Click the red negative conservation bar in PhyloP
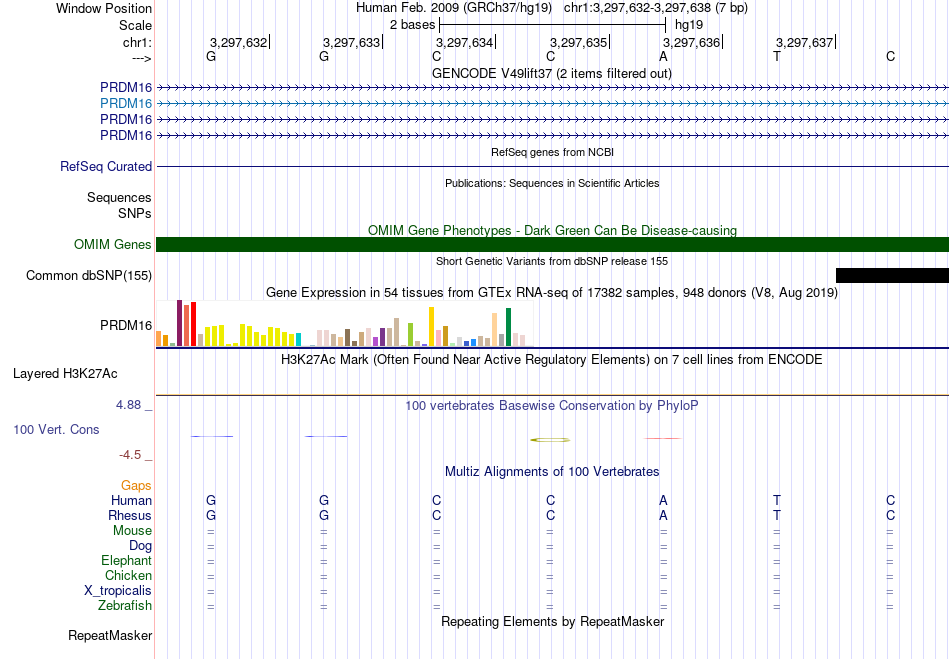This screenshot has width=950, height=659. coord(663,438)
